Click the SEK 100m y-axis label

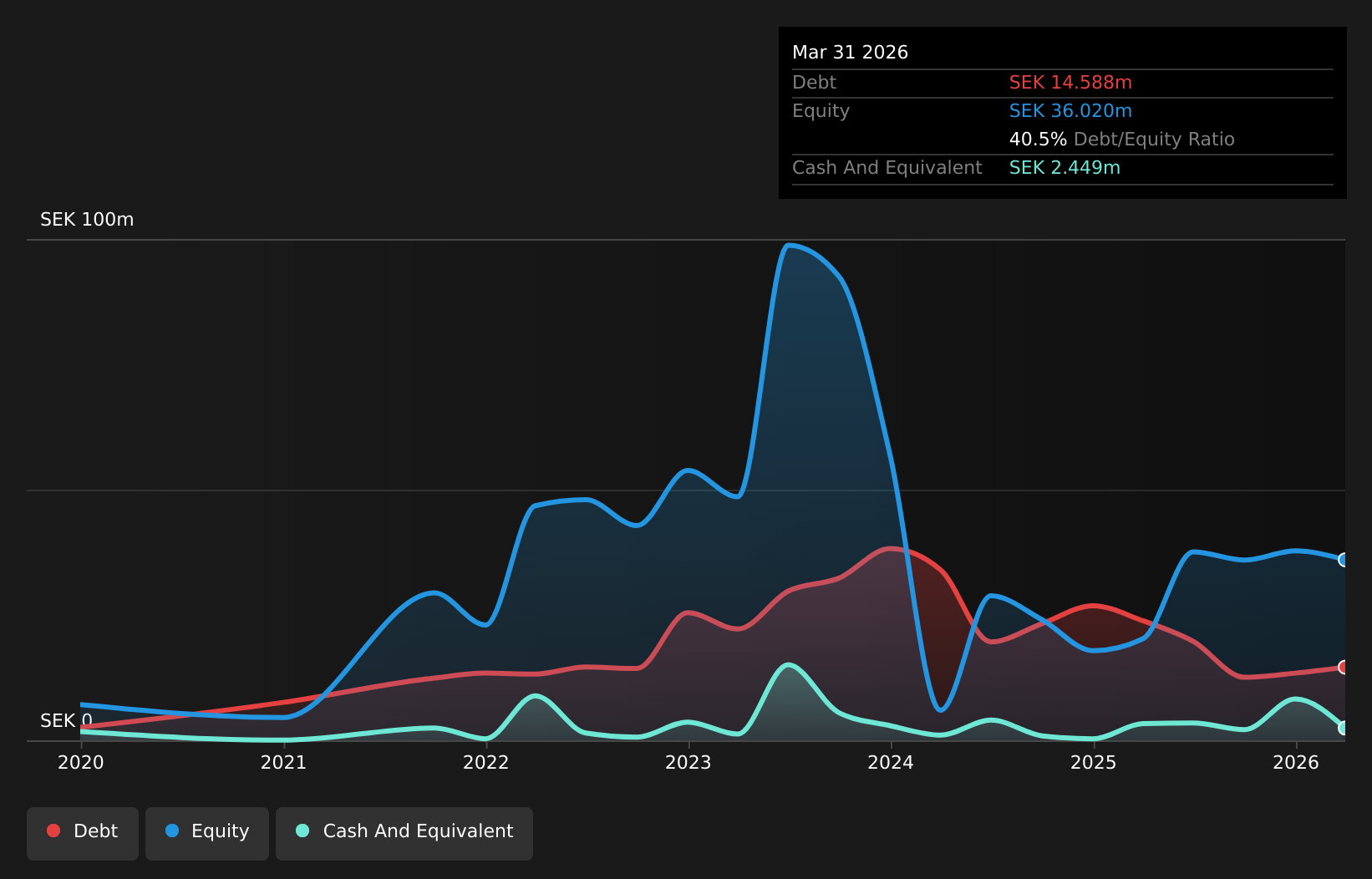87,220
